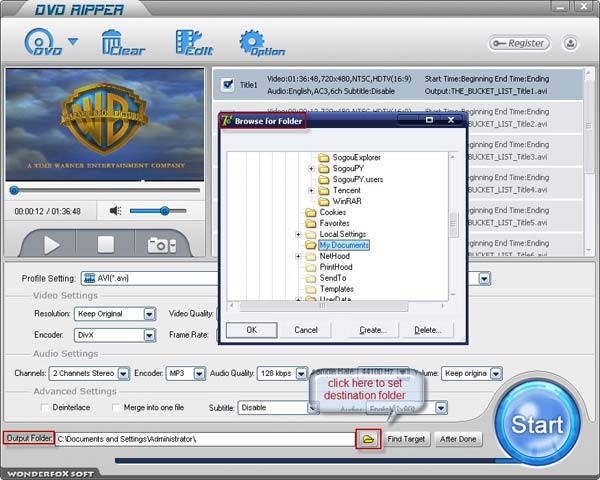This screenshot has height=480, width=600.
Task: Click the After Done button
Action: coord(458,439)
